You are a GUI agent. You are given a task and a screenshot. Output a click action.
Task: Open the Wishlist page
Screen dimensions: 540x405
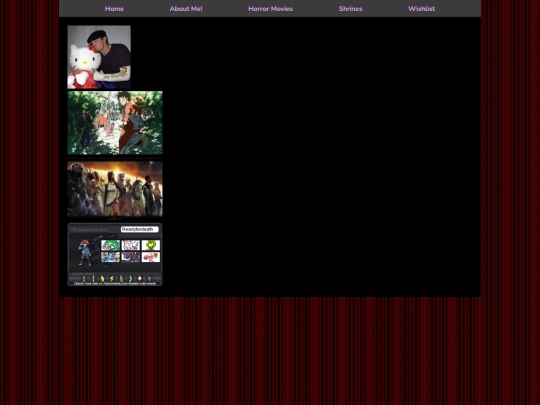point(422,9)
